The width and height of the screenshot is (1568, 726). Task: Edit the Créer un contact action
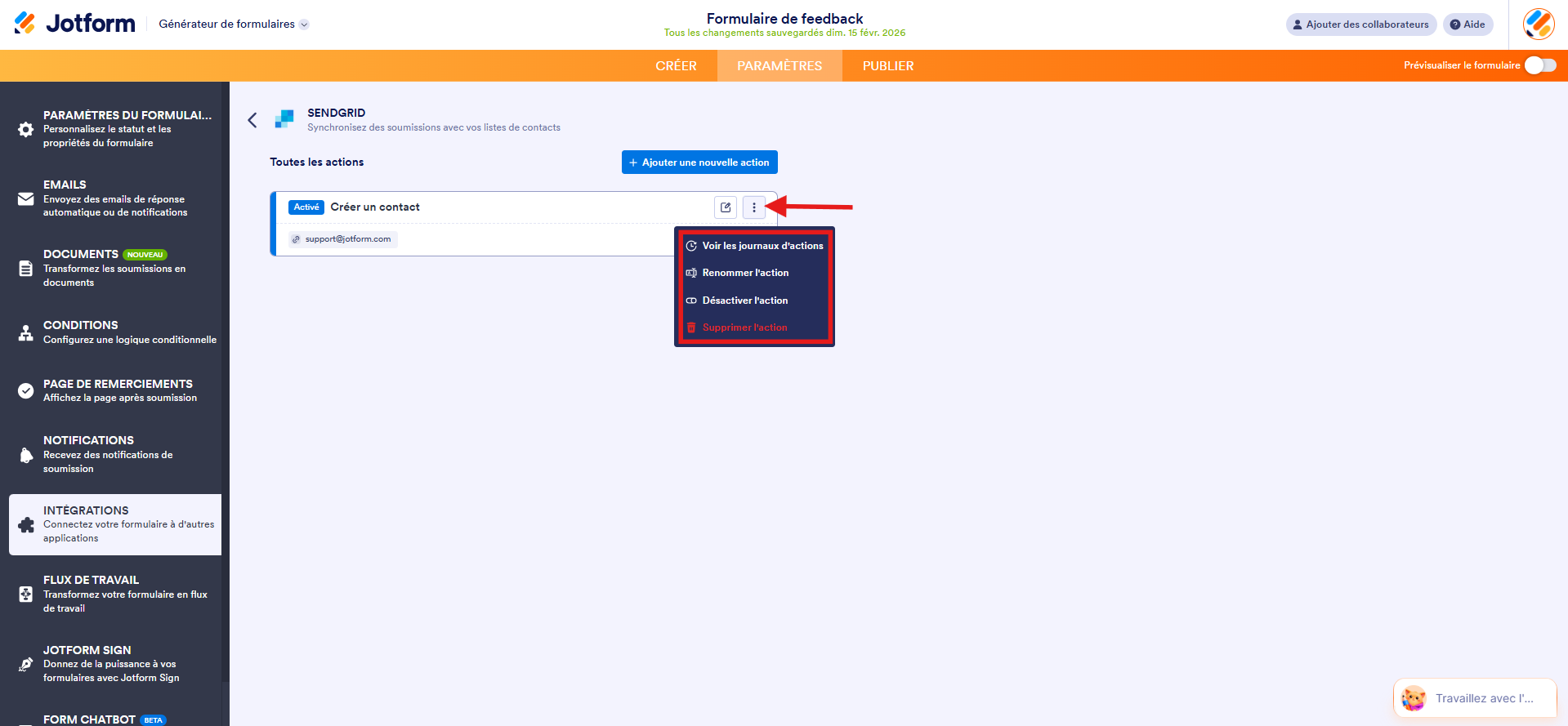click(x=726, y=207)
